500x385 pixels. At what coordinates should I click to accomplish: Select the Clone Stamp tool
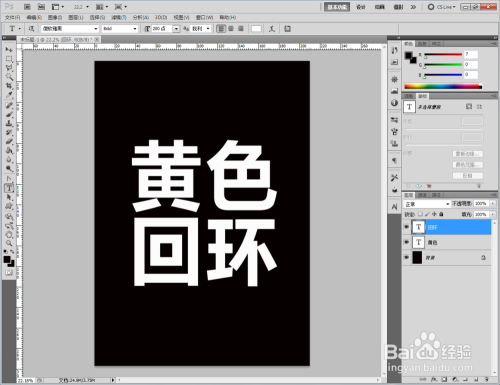[x=9, y=123]
